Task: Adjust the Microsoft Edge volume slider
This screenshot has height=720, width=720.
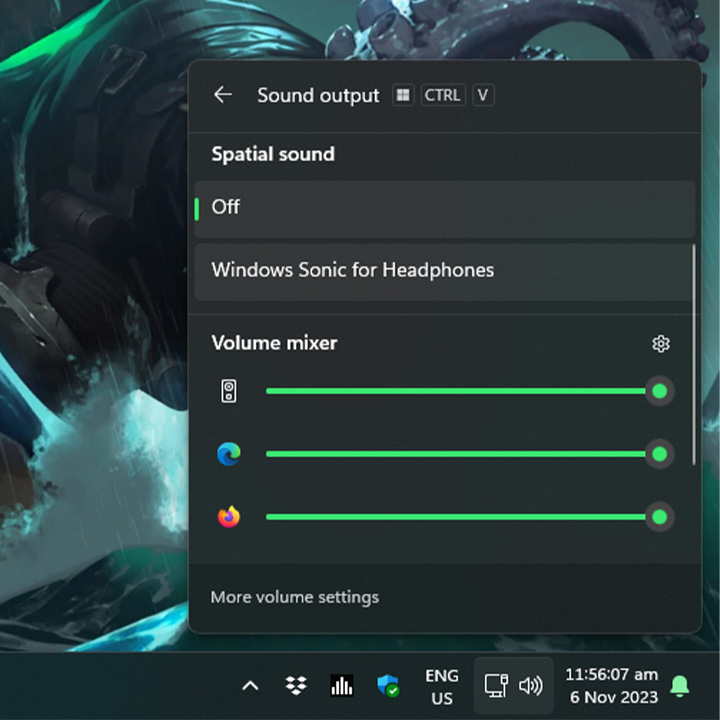Action: pos(470,454)
